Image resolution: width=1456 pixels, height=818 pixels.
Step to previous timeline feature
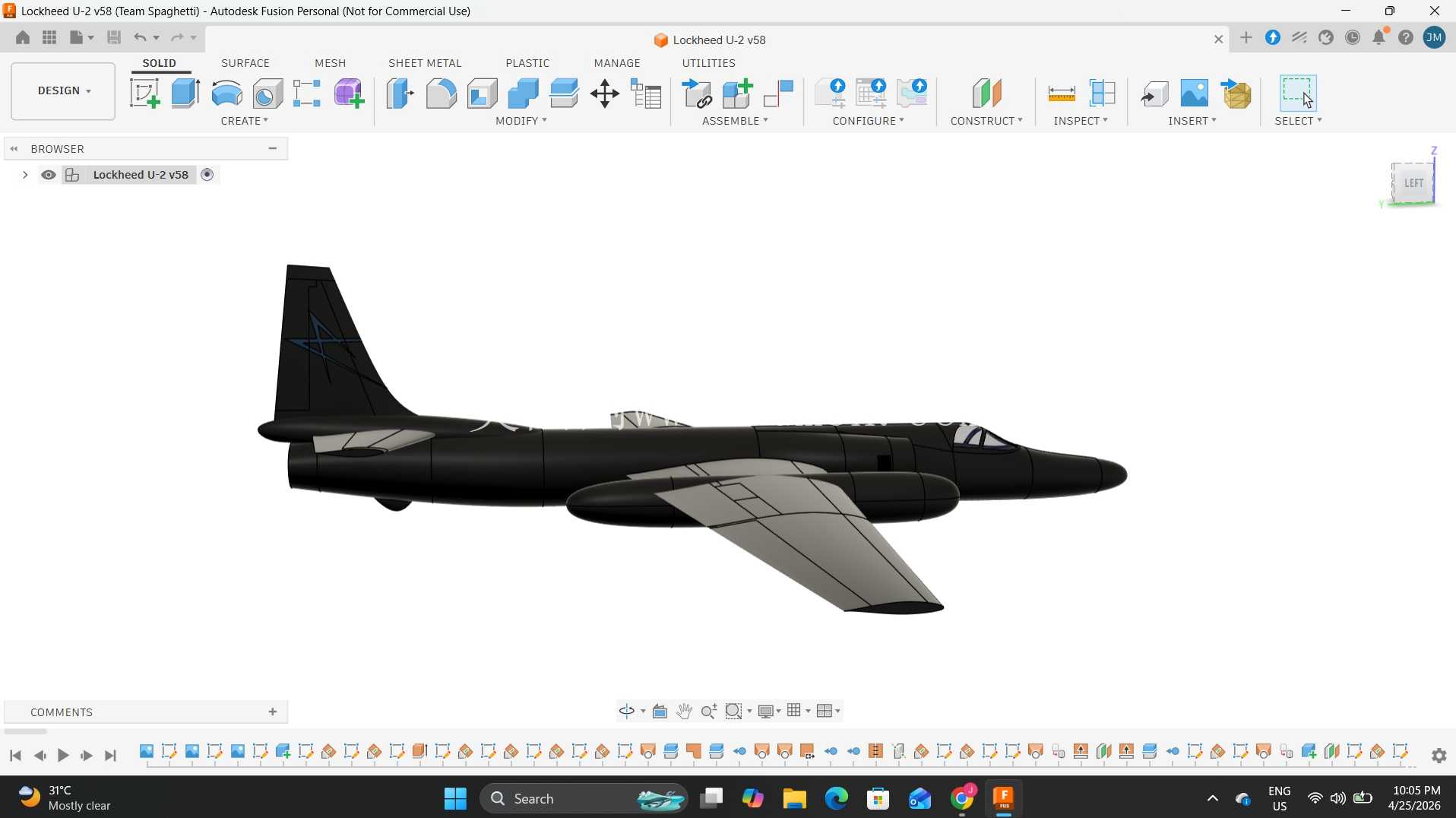point(40,756)
